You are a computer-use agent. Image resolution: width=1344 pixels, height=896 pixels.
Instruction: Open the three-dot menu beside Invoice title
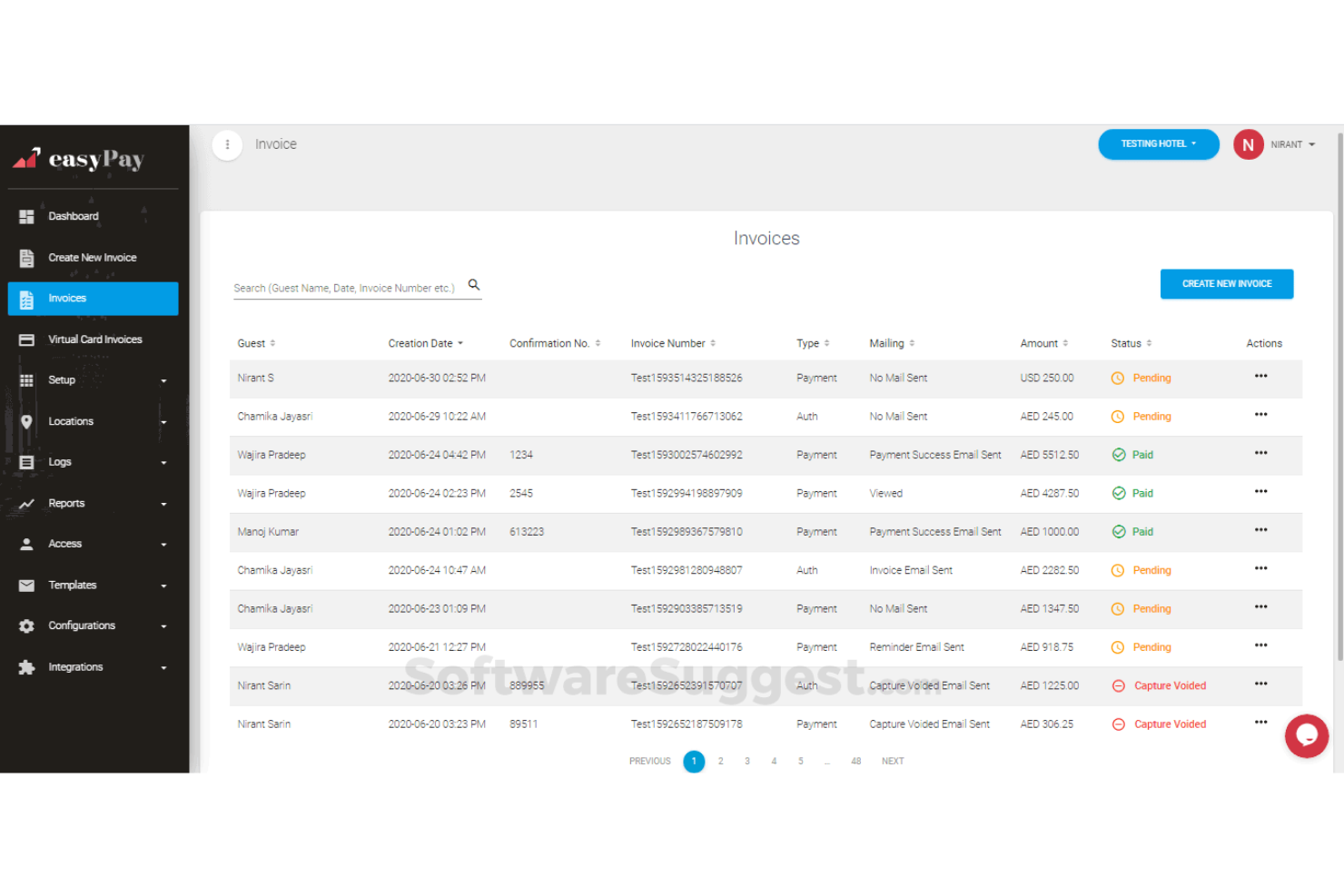[x=227, y=144]
